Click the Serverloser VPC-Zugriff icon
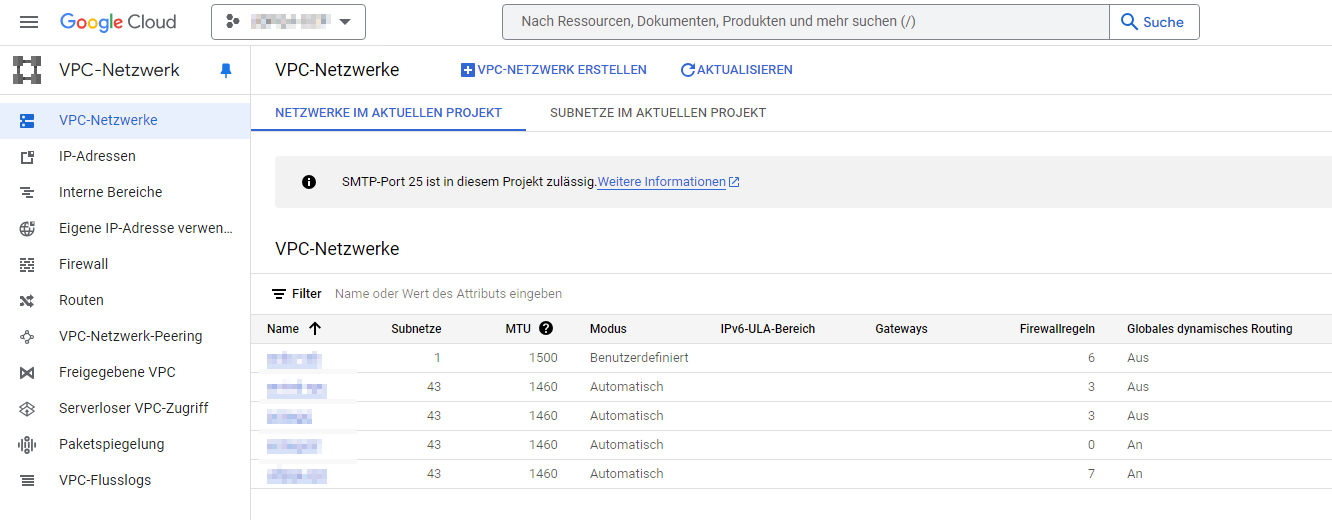 tap(27, 409)
